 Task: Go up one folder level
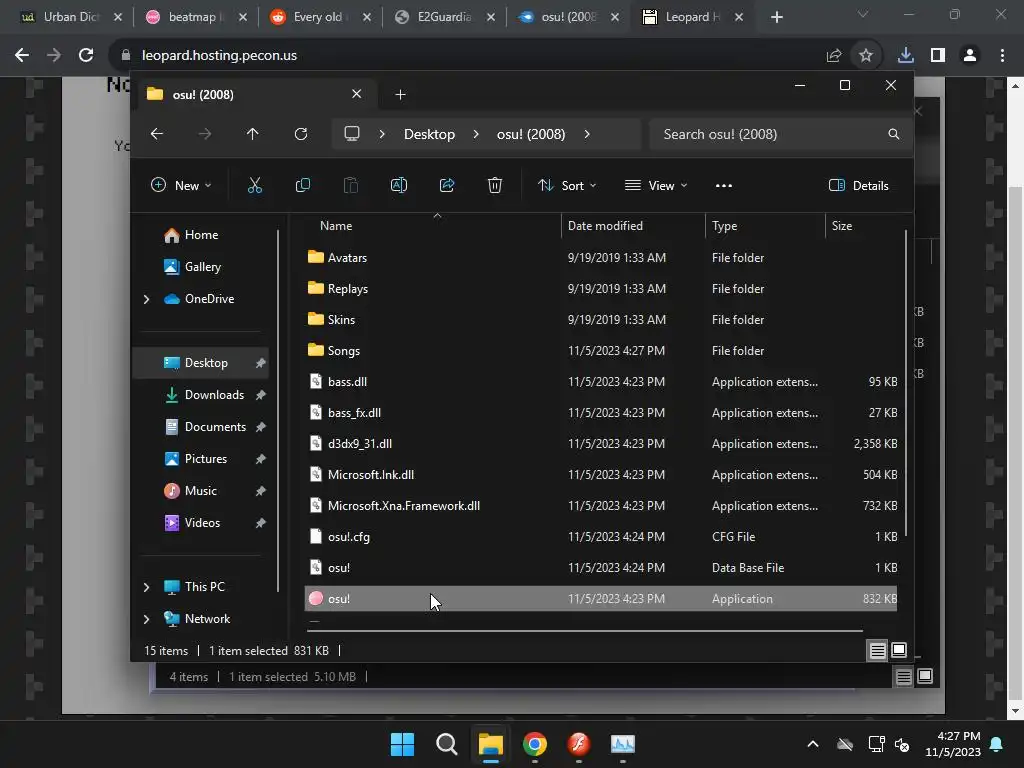click(x=253, y=134)
